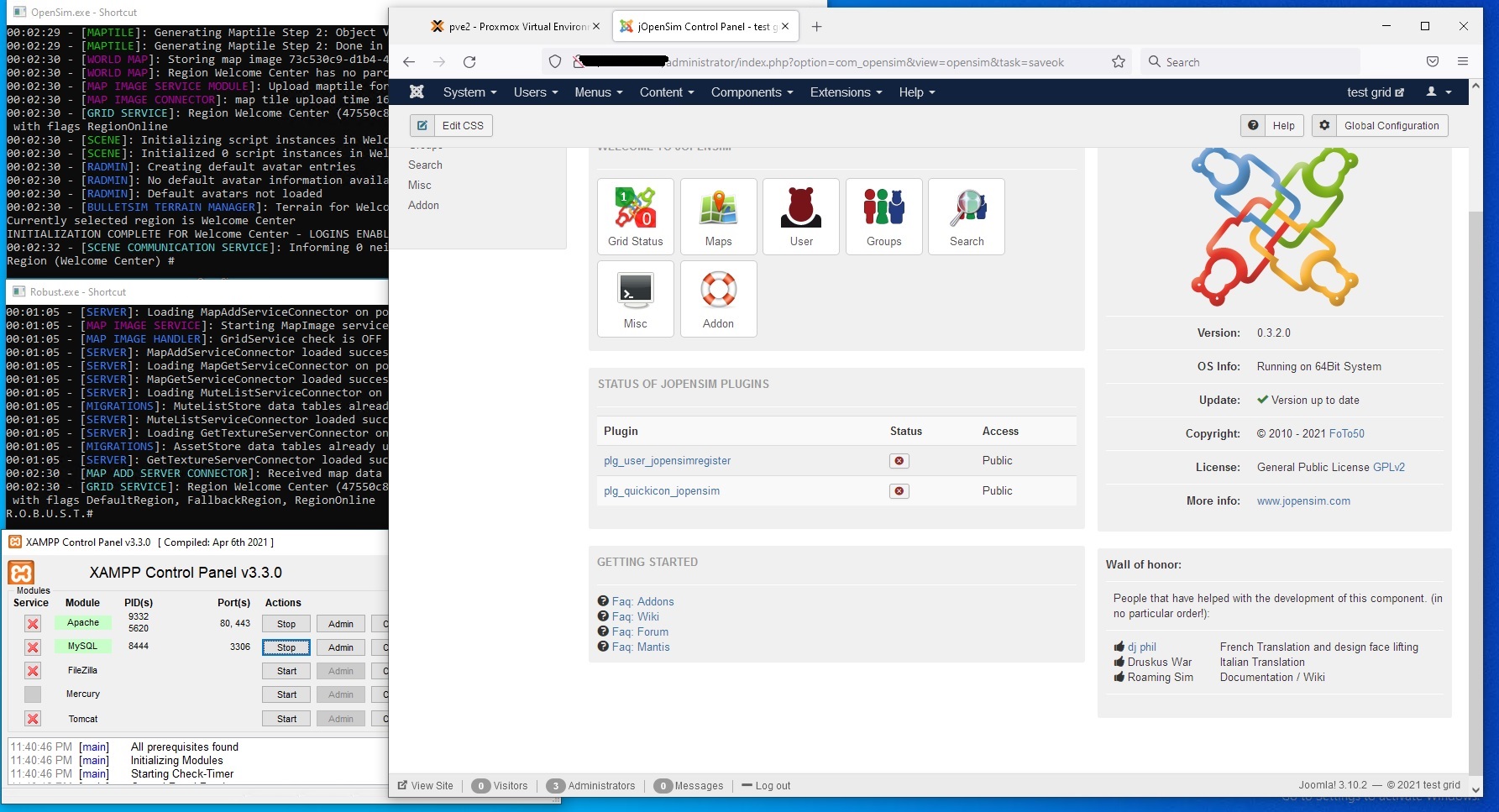Open the Groups quick icon

883,217
